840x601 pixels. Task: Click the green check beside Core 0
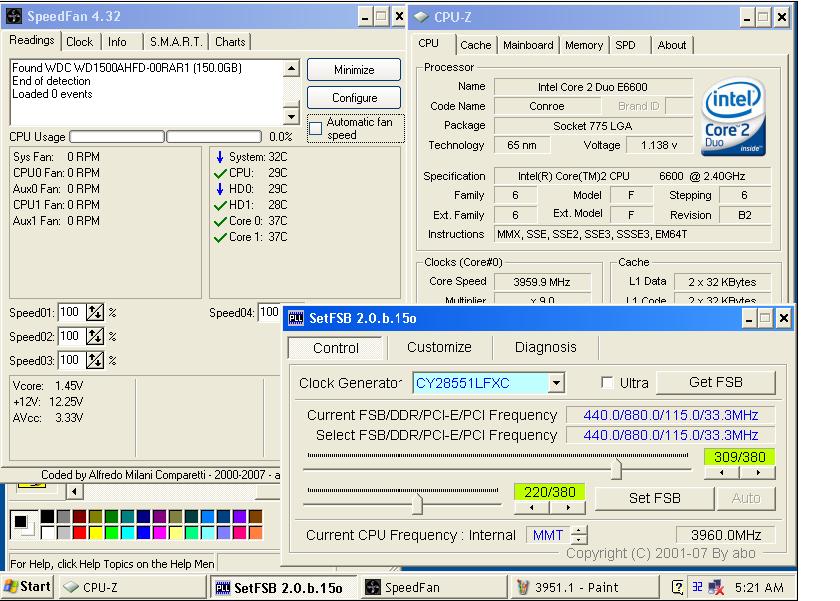tap(220, 221)
